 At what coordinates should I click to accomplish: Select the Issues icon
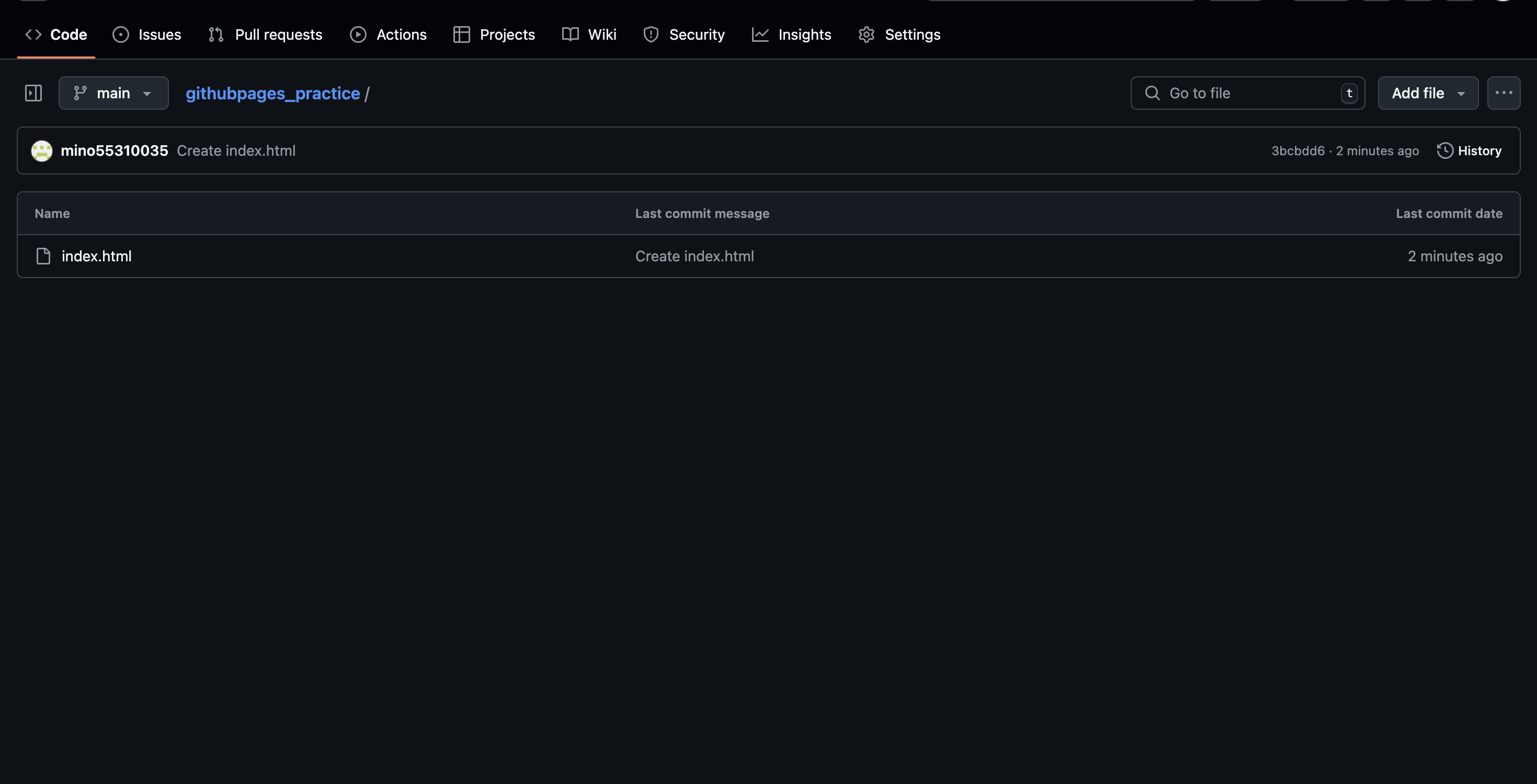point(122,34)
